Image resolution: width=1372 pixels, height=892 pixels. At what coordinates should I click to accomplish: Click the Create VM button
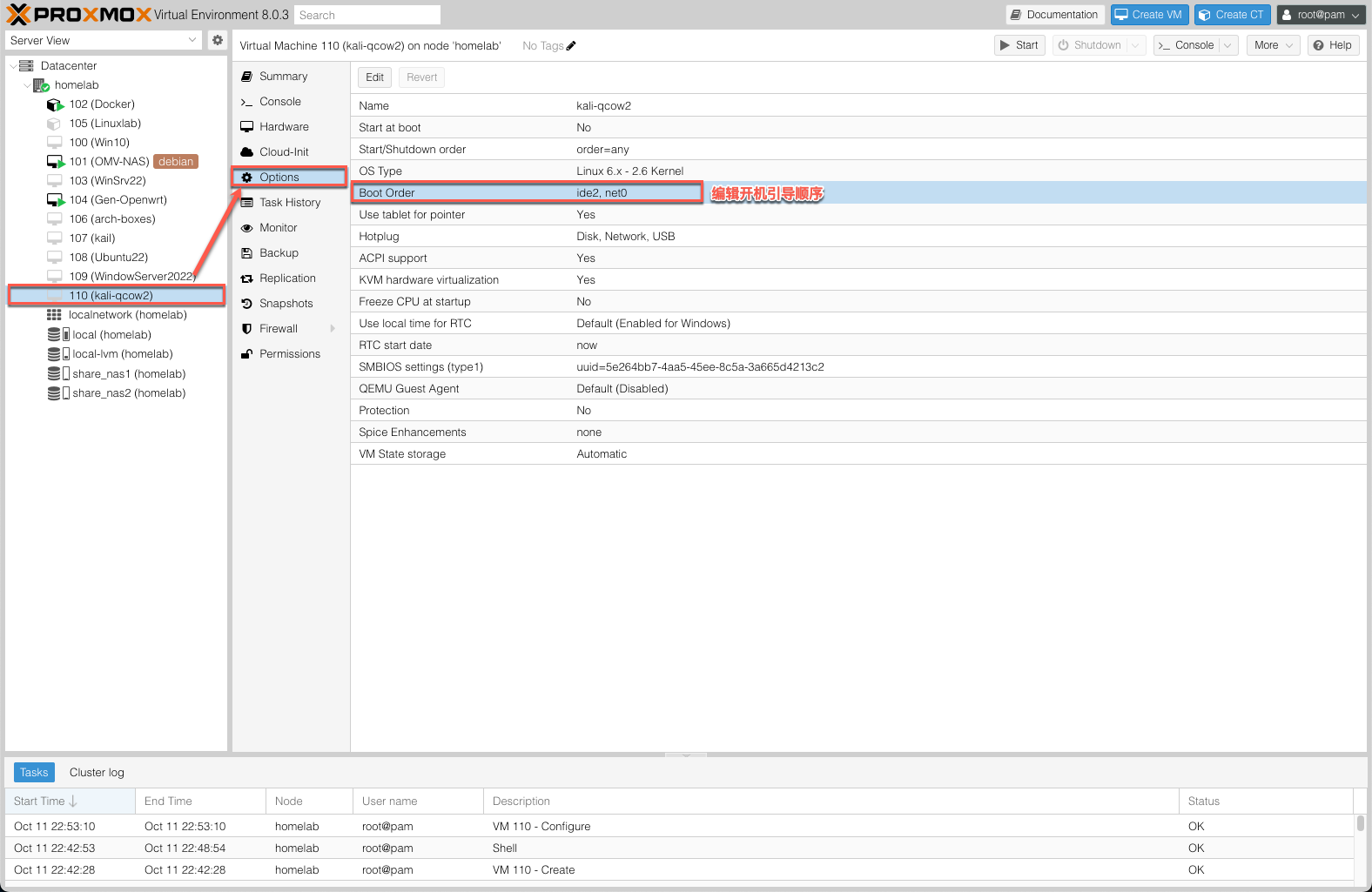1149,15
